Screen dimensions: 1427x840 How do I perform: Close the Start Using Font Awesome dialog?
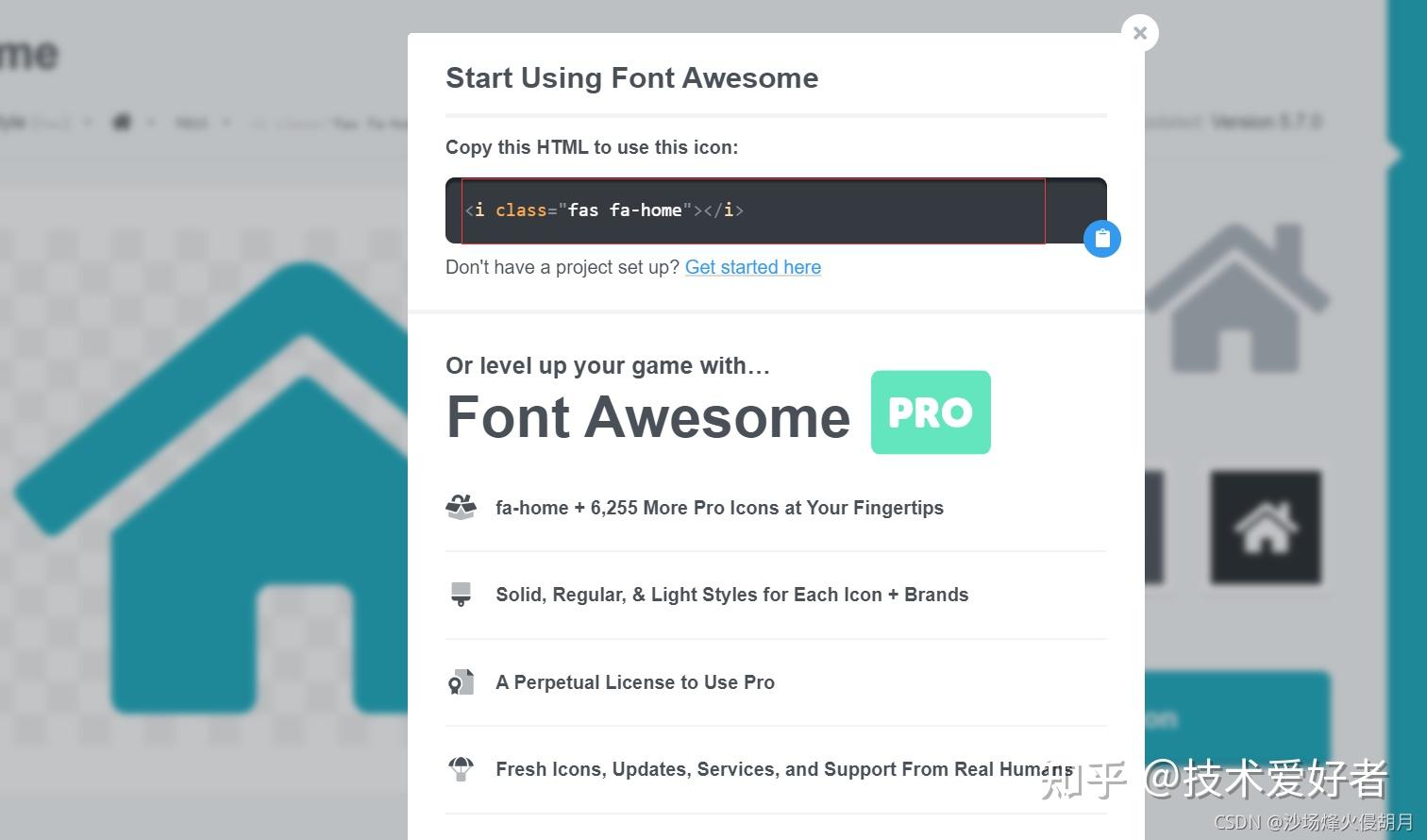pyautogui.click(x=1139, y=33)
